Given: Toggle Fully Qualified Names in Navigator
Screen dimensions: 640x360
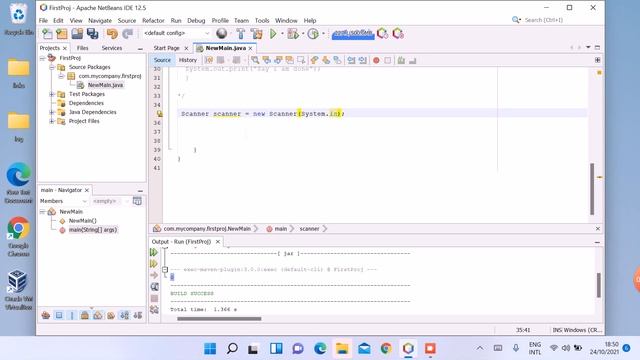Looking at the screenshot, I should pos(111,315).
